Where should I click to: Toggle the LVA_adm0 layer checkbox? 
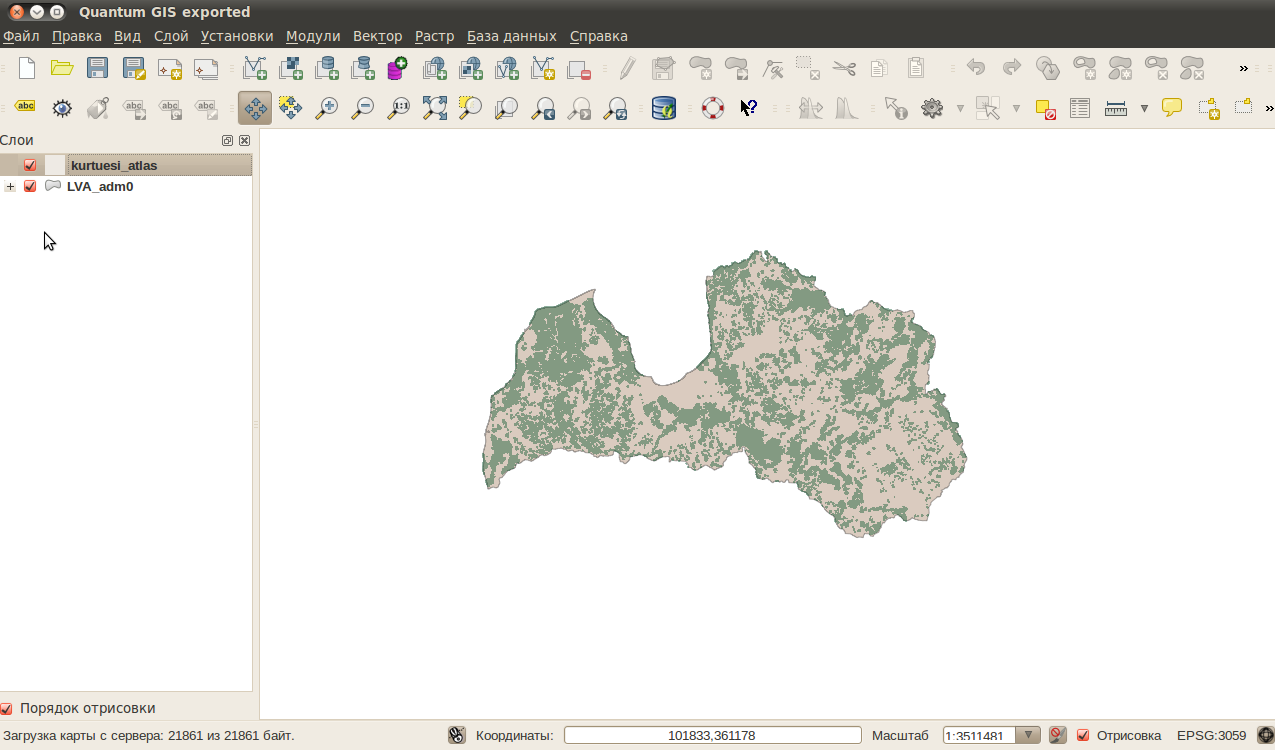coord(29,186)
